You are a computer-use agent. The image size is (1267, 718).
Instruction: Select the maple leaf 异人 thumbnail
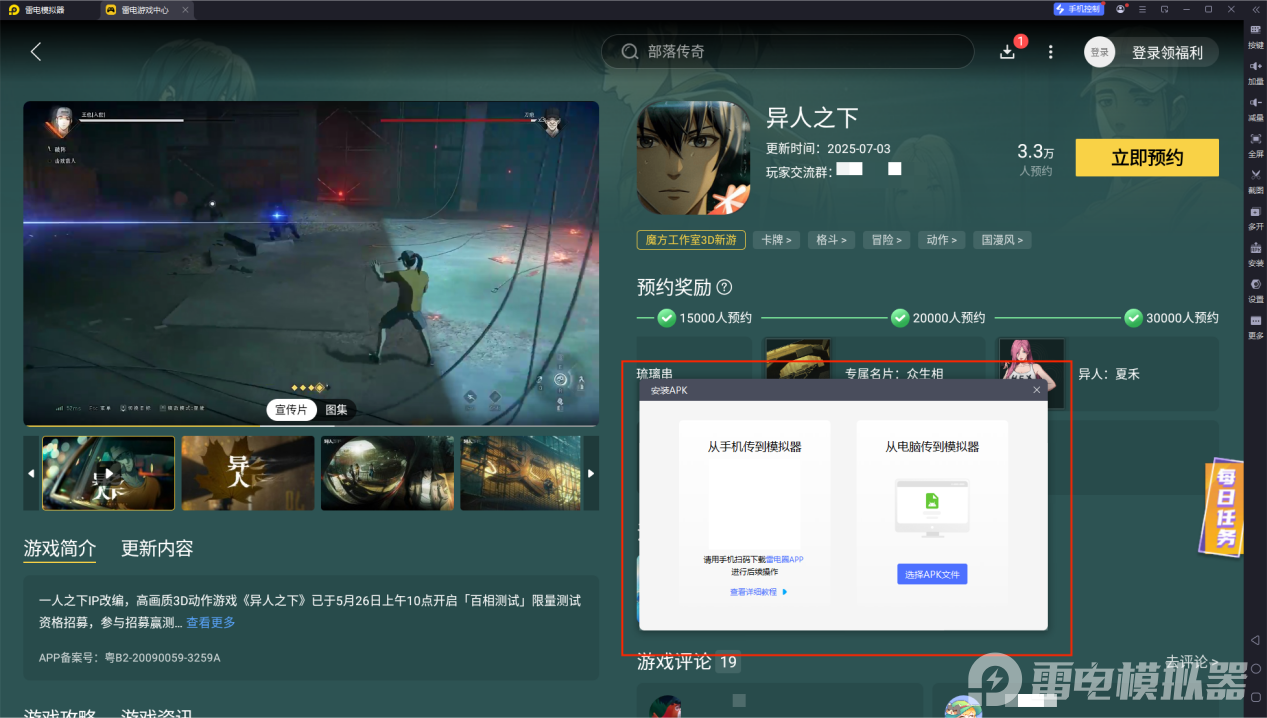(248, 473)
